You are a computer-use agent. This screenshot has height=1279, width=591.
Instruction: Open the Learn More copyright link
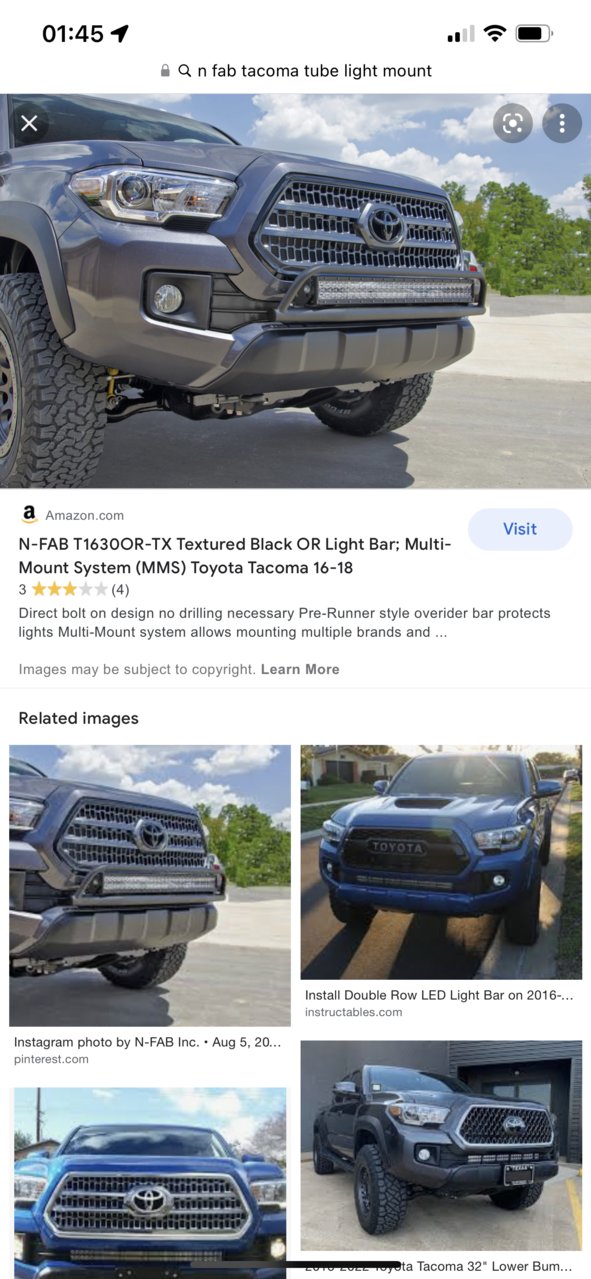pyautogui.click(x=300, y=669)
